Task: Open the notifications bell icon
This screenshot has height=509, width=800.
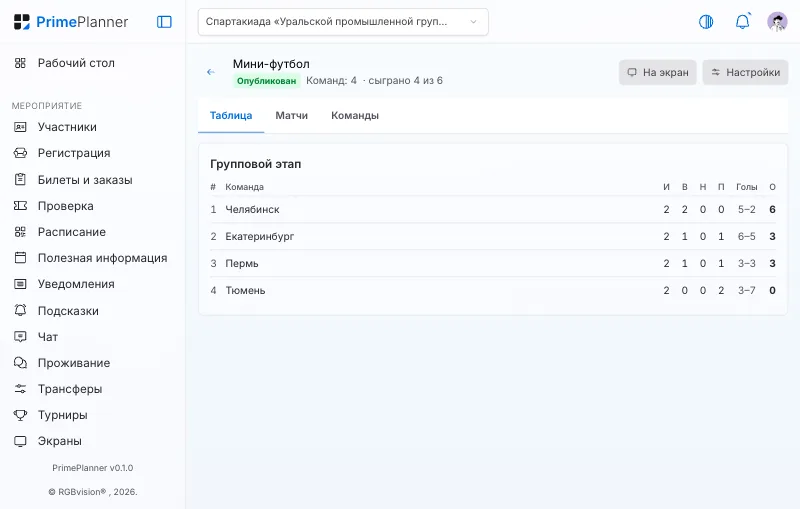Action: (743, 21)
